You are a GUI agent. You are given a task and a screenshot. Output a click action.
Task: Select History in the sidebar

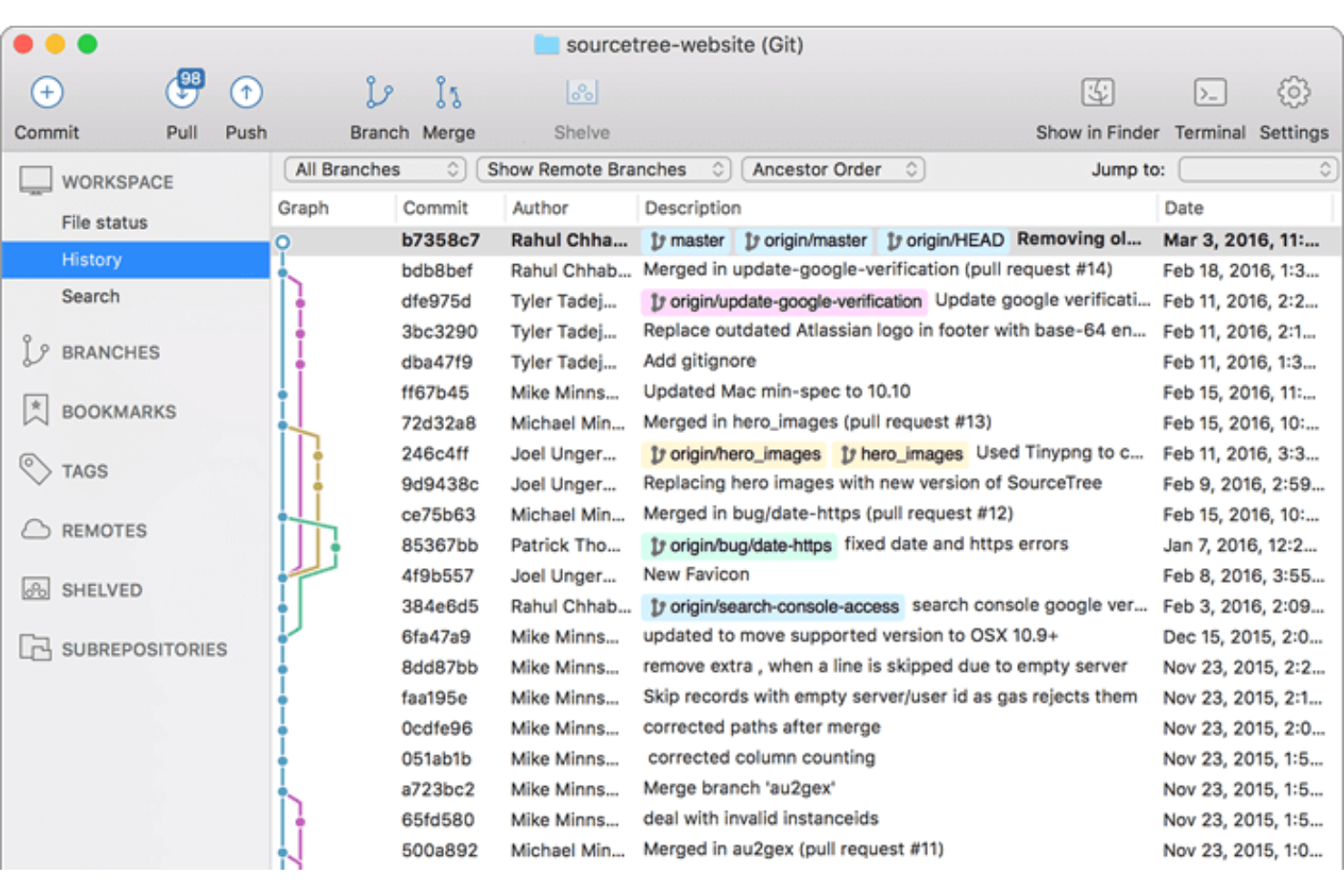tap(135, 260)
